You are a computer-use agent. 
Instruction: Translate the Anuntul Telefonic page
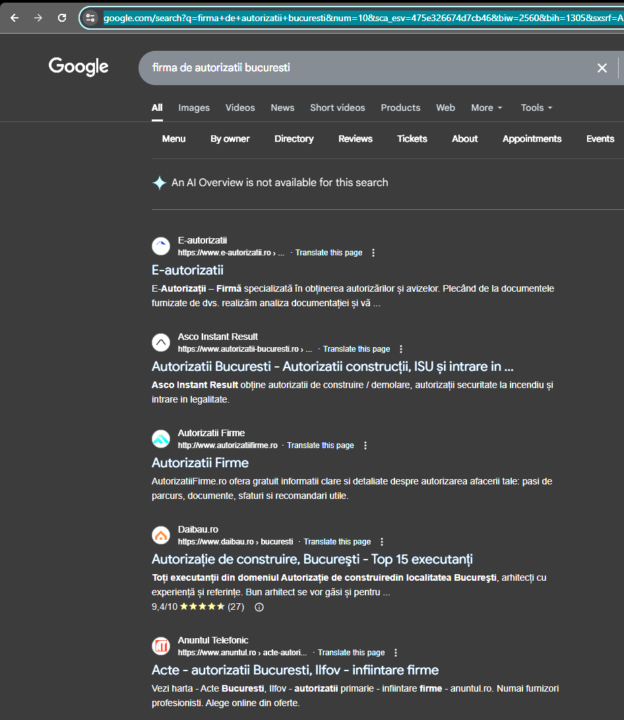point(351,652)
